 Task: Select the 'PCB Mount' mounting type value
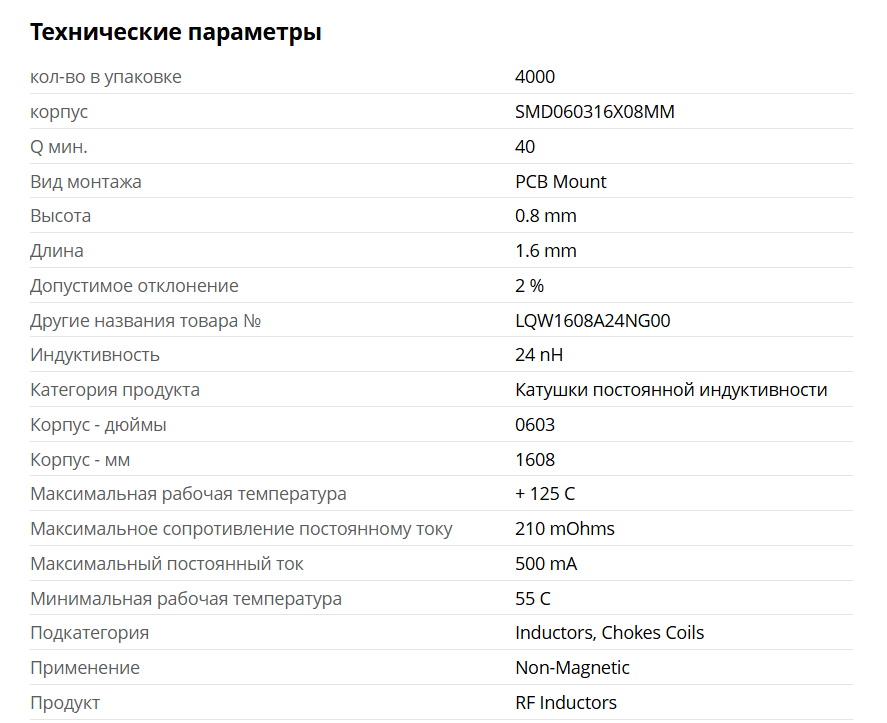click(560, 182)
